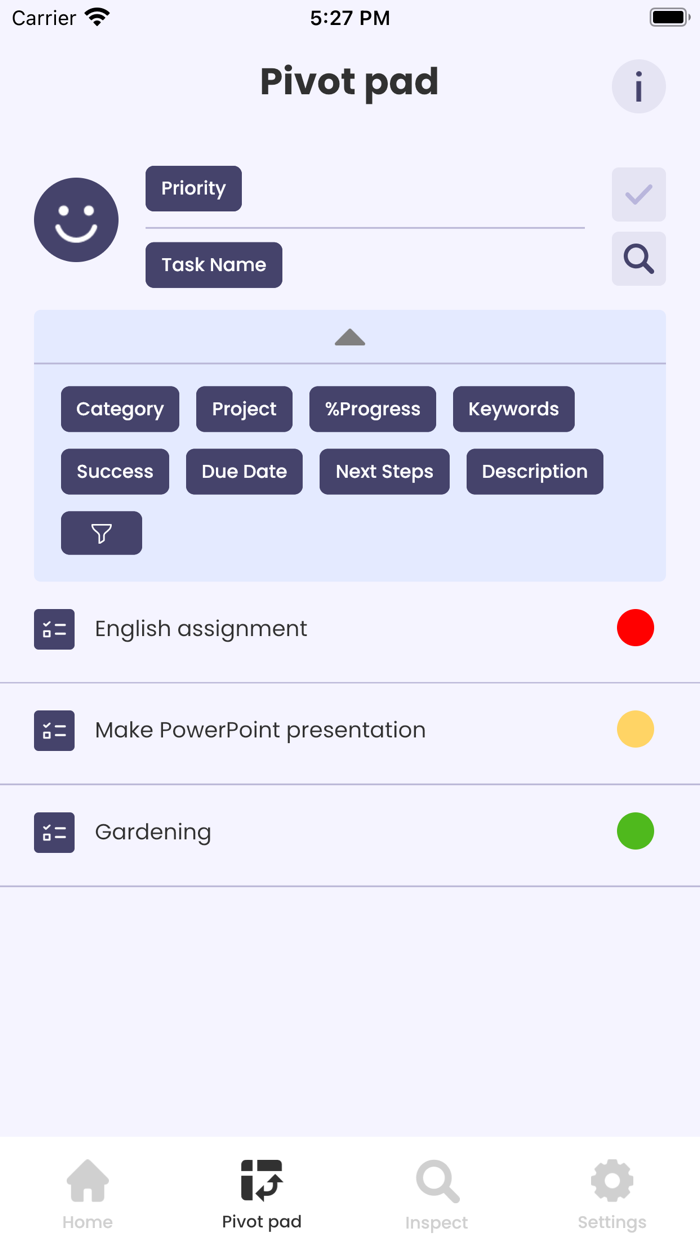This screenshot has width=700, height=1244.
Task: Choose the %Progress chip
Action: click(373, 409)
